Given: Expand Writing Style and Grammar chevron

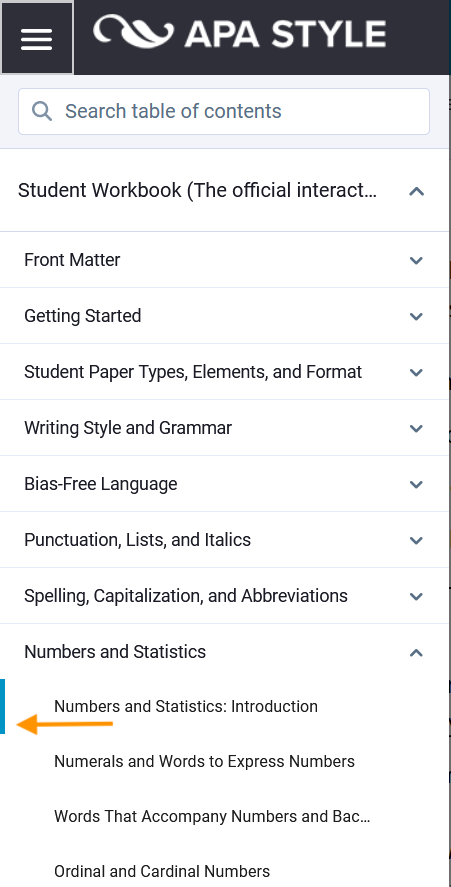Looking at the screenshot, I should (x=416, y=428).
